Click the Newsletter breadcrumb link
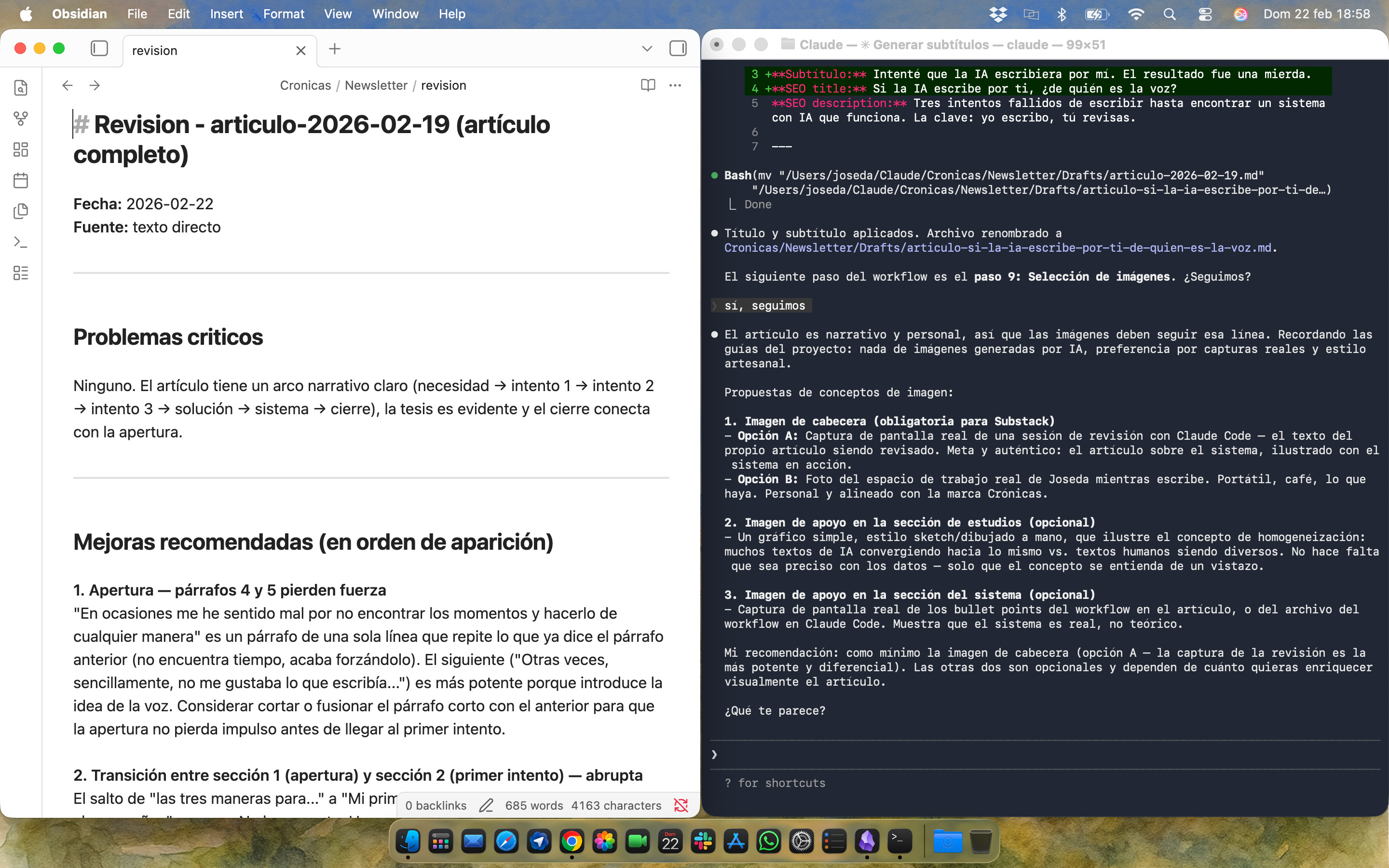 375,85
